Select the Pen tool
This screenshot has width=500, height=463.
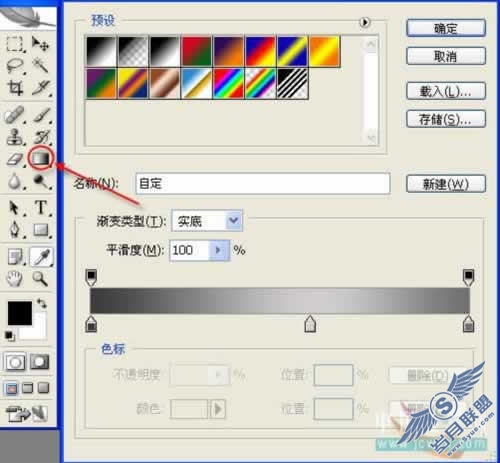click(x=15, y=230)
